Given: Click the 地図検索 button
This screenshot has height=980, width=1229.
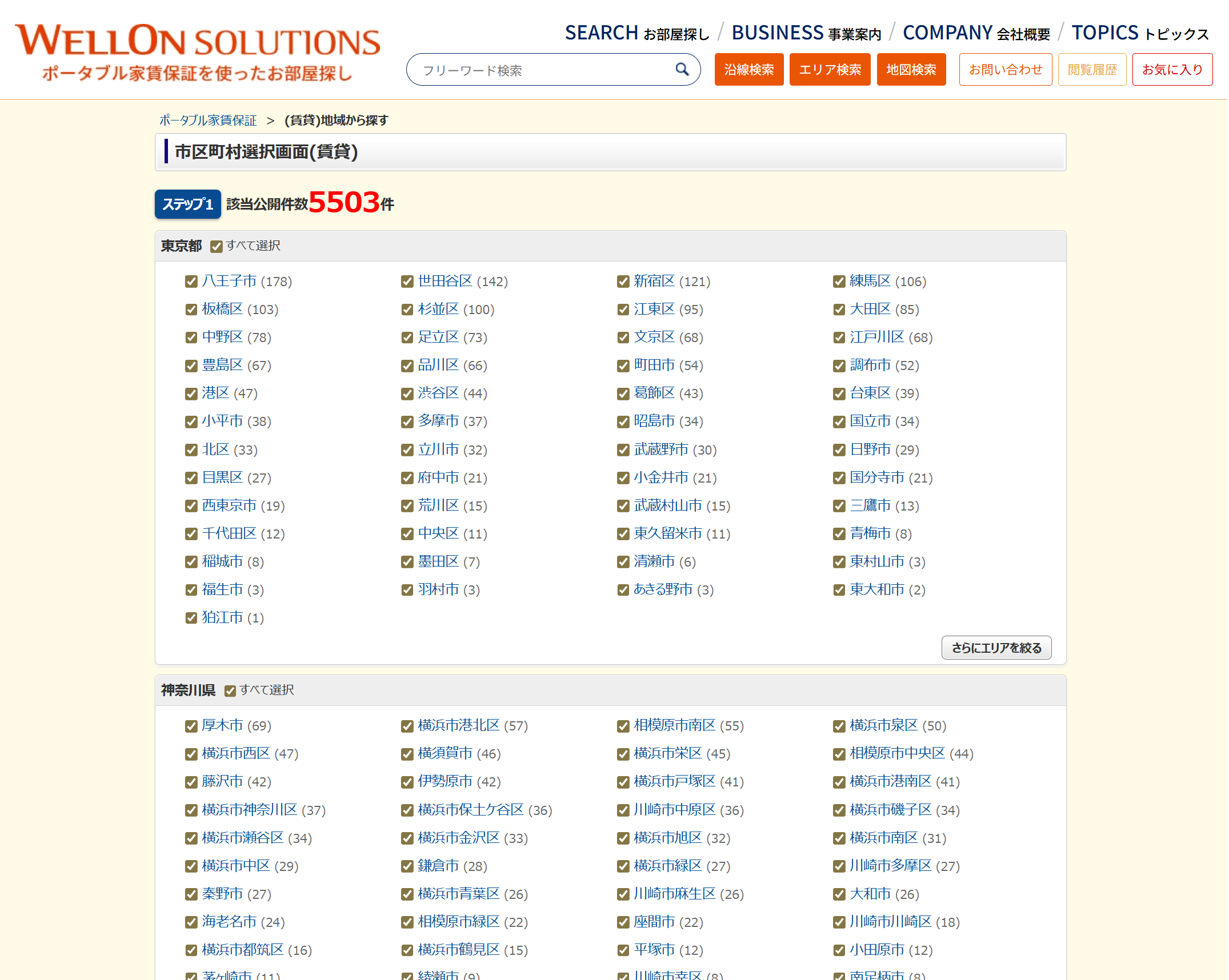Looking at the screenshot, I should pos(911,70).
